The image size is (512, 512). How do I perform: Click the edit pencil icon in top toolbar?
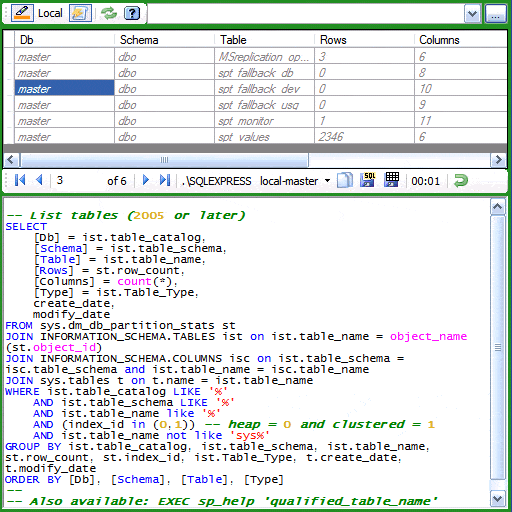tap(22, 13)
